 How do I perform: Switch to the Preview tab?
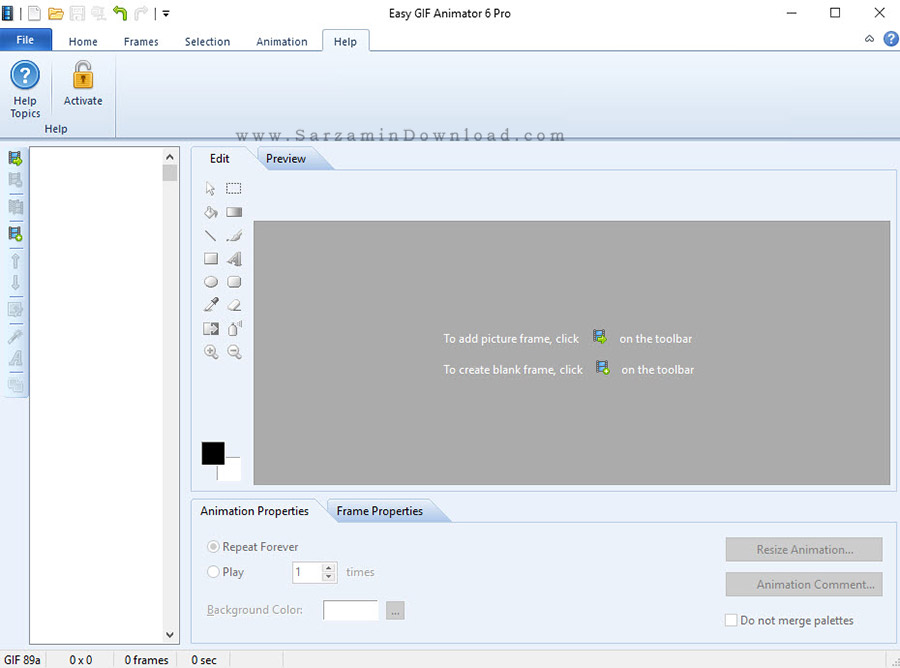click(286, 159)
